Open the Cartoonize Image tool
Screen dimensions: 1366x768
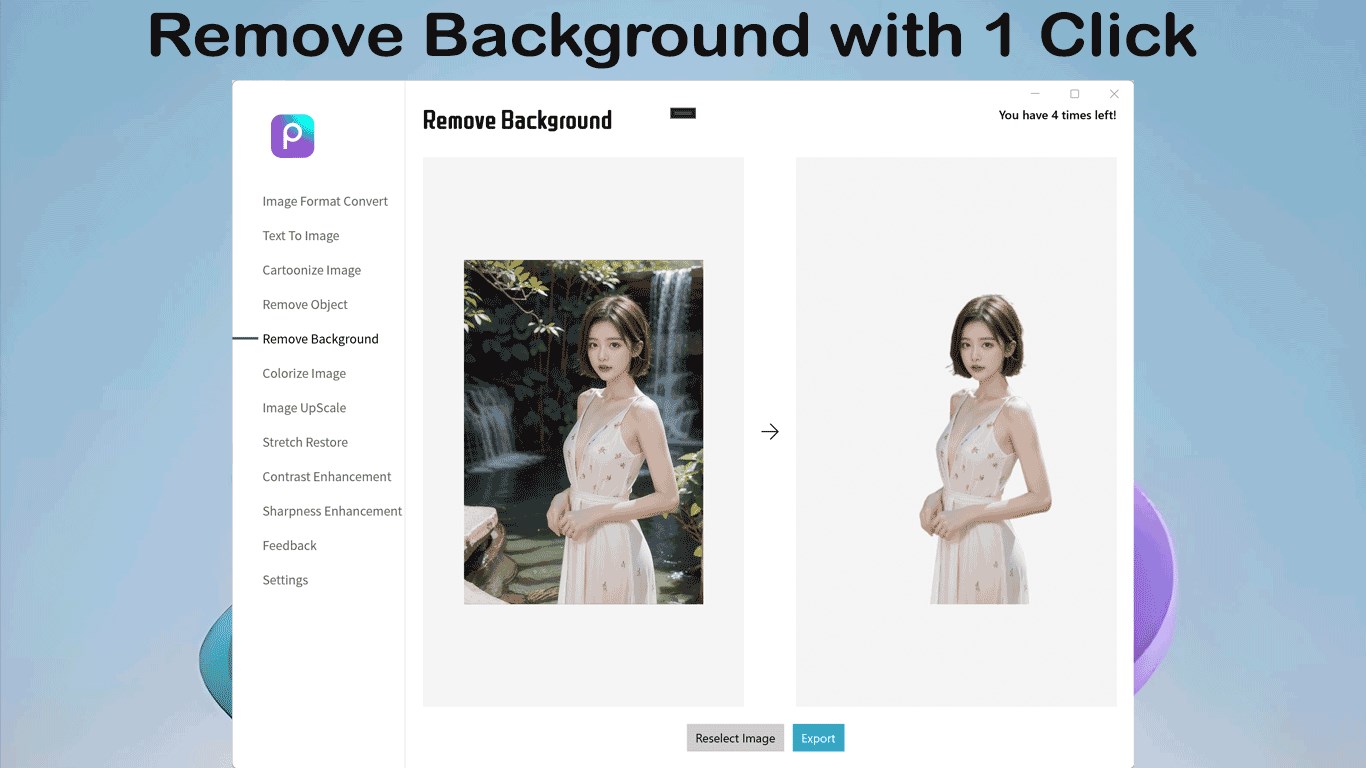[x=312, y=270]
